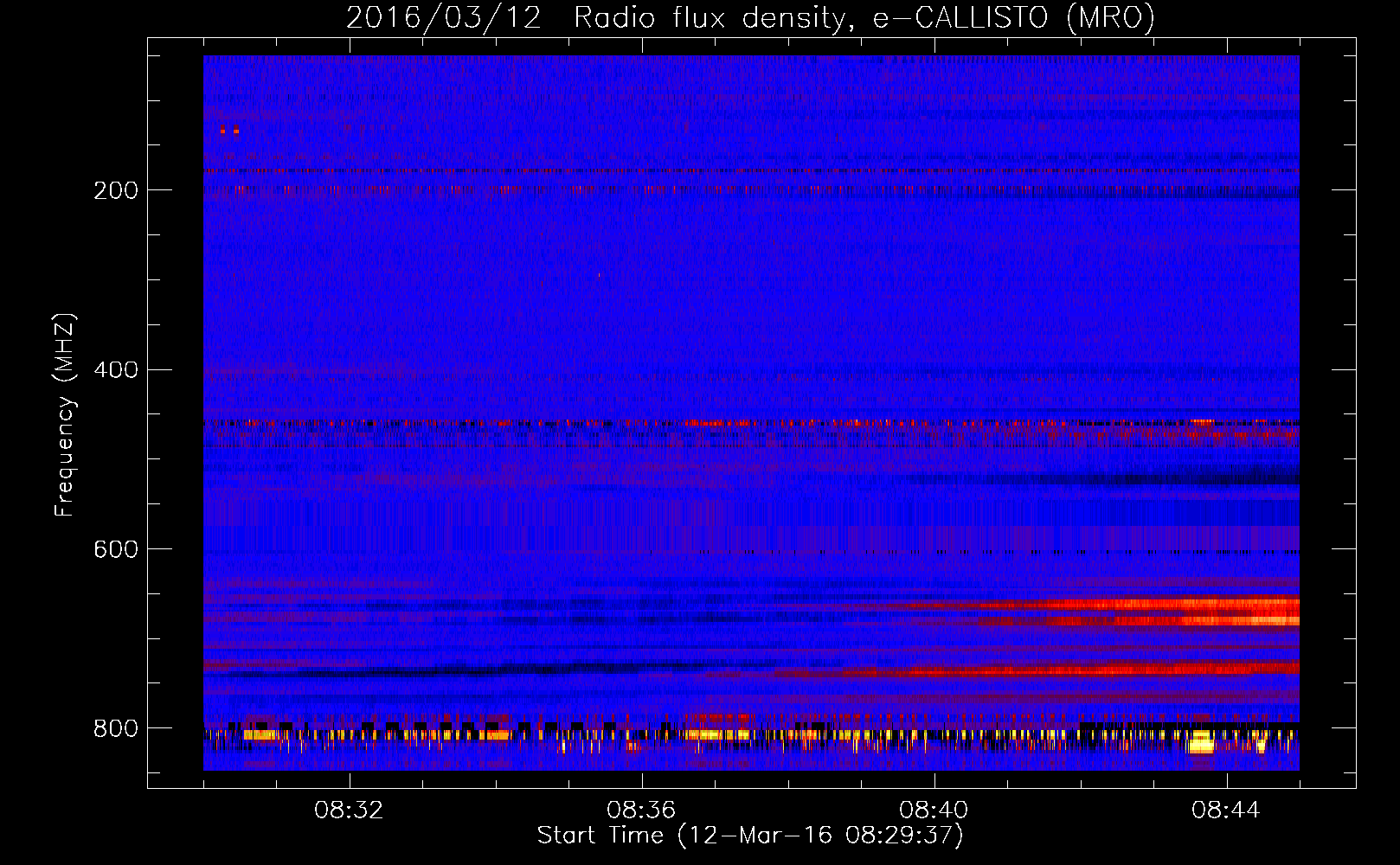
Task: Click the 400 frequency tick label
Action: 116,370
